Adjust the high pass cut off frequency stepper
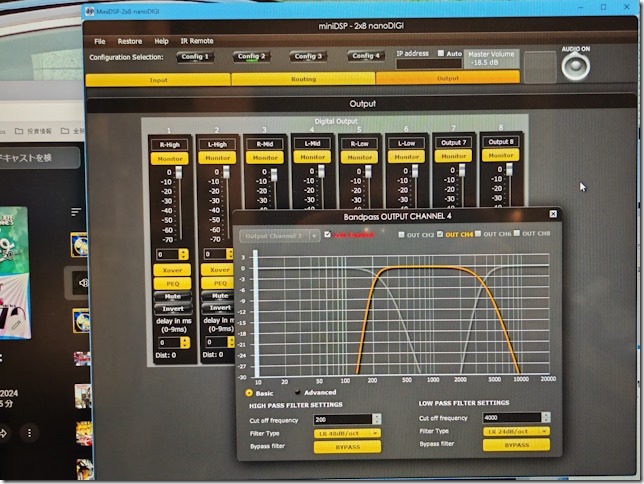 click(x=377, y=419)
